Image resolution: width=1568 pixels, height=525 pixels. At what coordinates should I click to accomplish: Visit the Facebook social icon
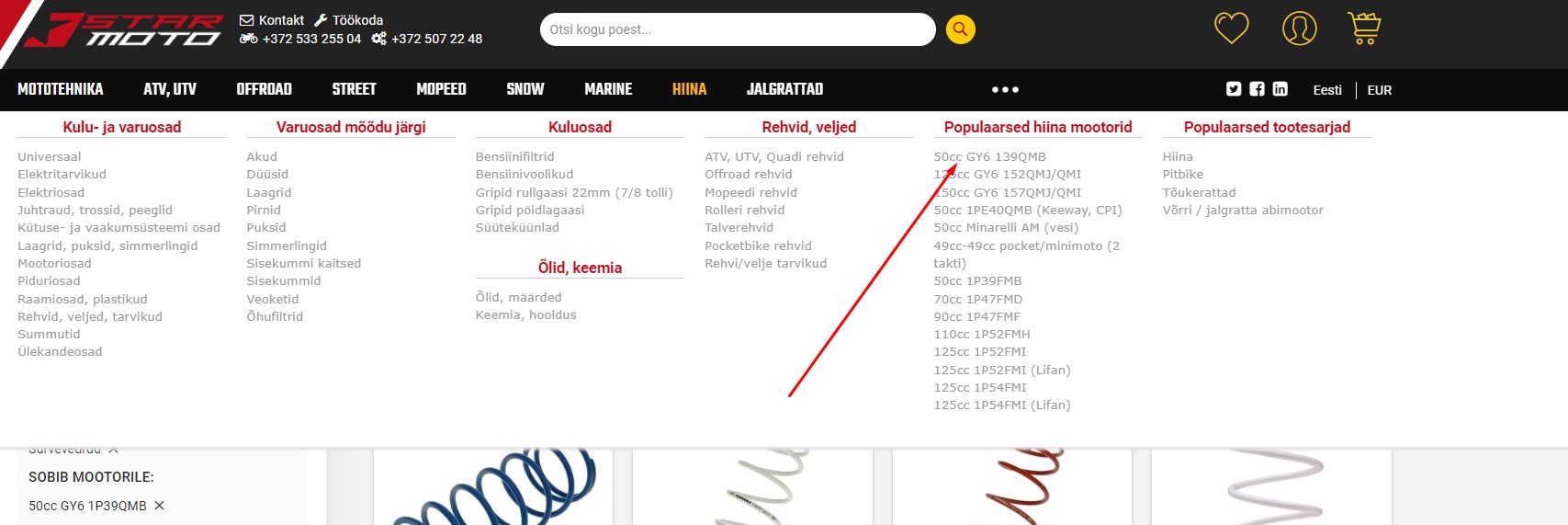click(1257, 89)
